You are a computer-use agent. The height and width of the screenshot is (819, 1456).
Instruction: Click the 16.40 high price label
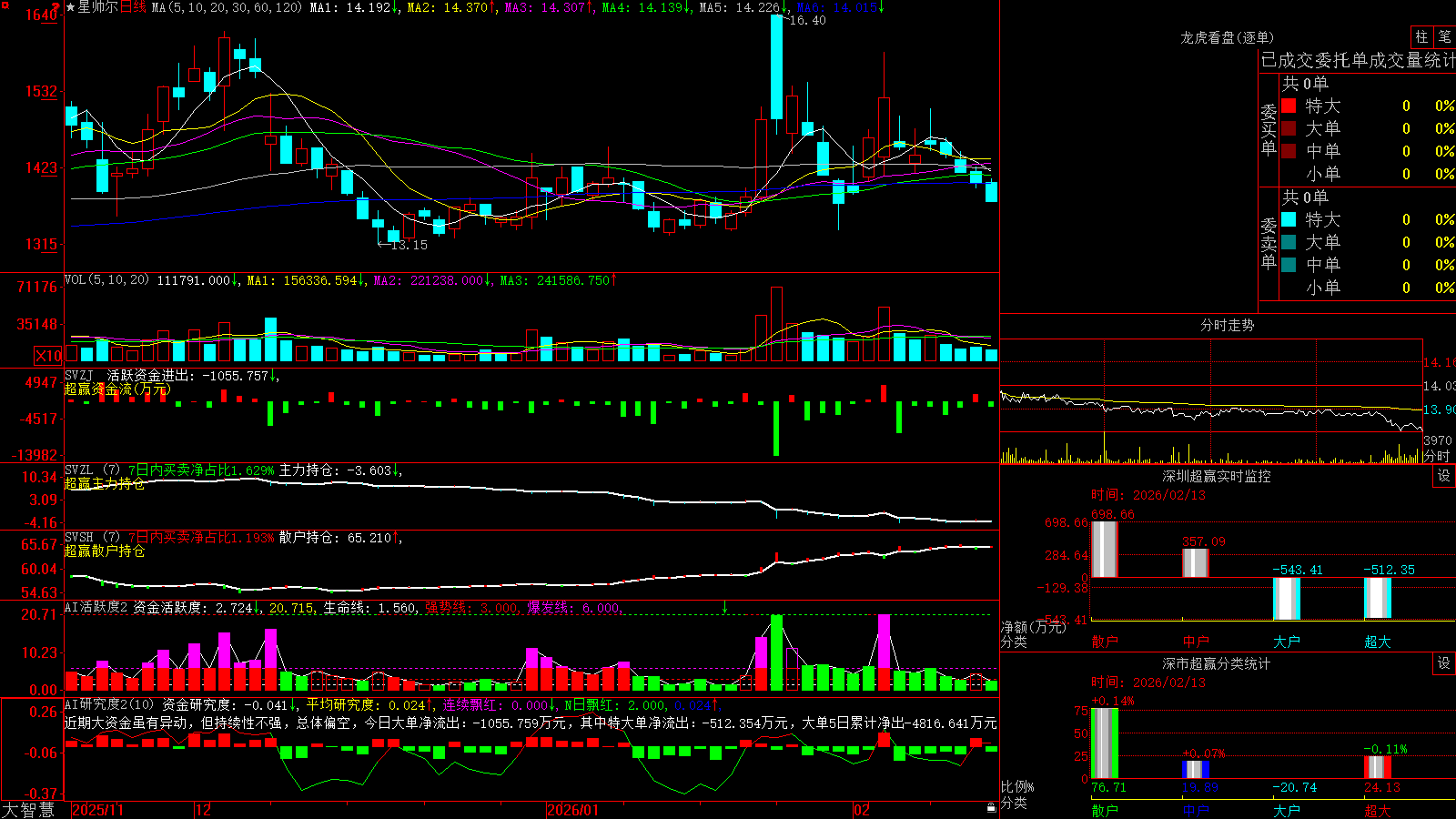point(806,20)
